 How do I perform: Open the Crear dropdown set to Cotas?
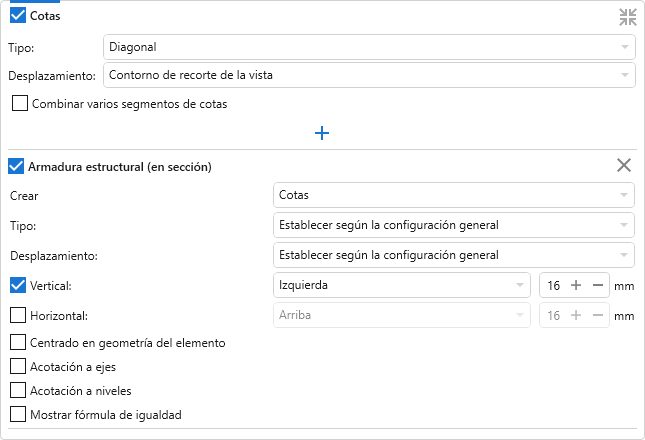coord(454,195)
